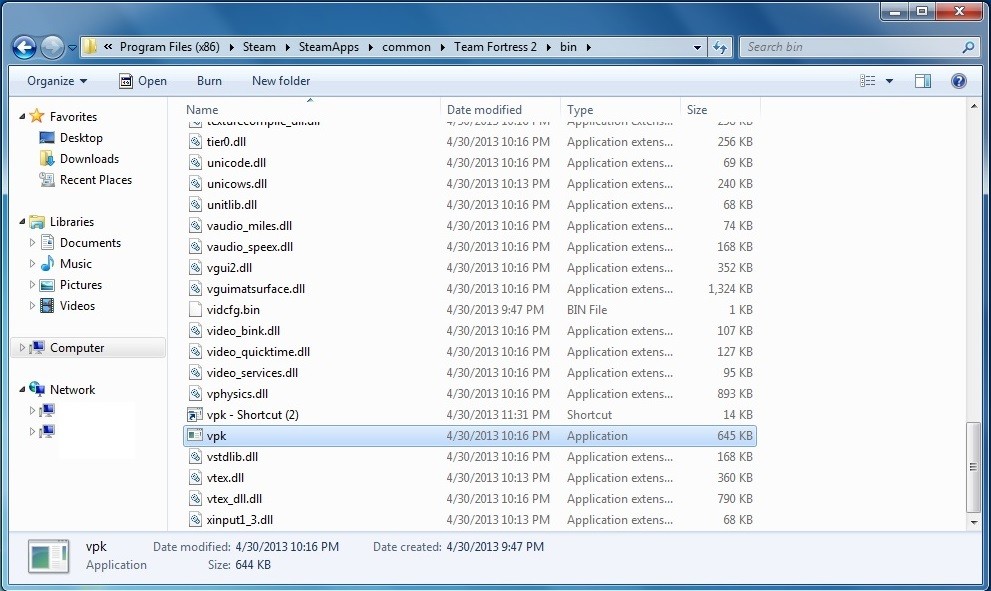Select the unicode.dll file
The width and height of the screenshot is (991, 591).
pyautogui.click(x=236, y=162)
